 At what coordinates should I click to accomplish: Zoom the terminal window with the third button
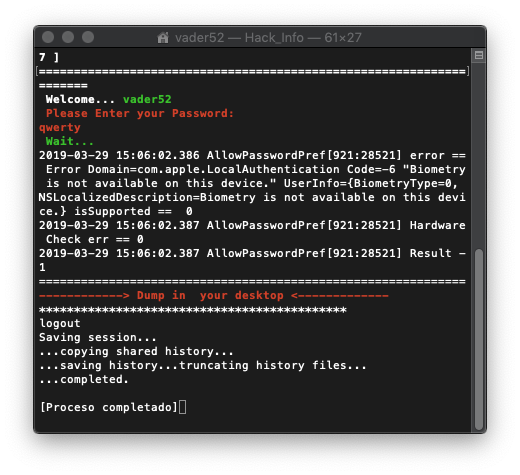pyautogui.click(x=88, y=37)
